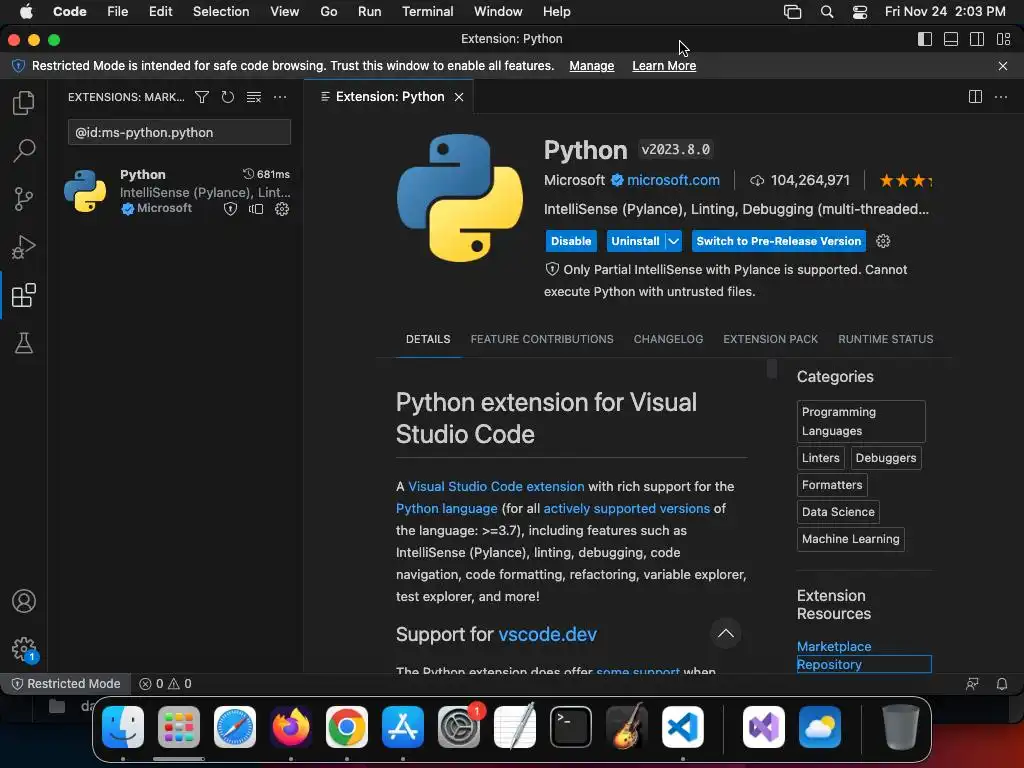Open Google Chrome from the dock

(x=347, y=727)
